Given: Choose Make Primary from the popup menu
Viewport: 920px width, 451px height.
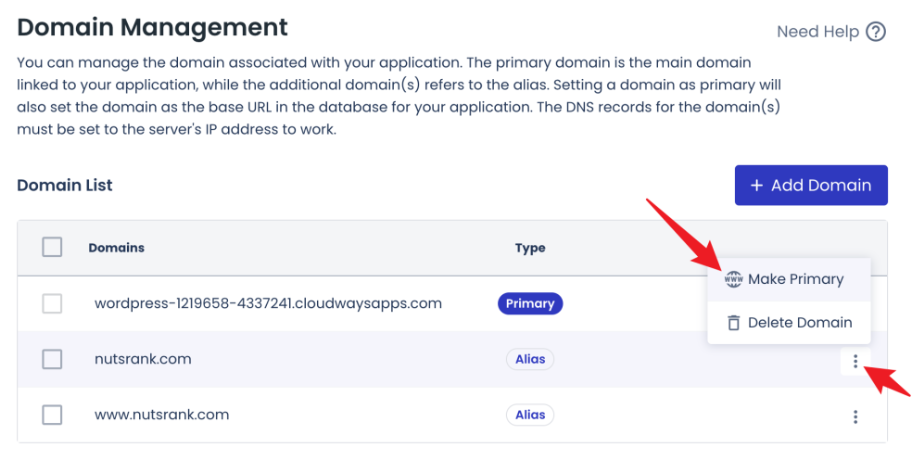Looking at the screenshot, I should click(795, 279).
